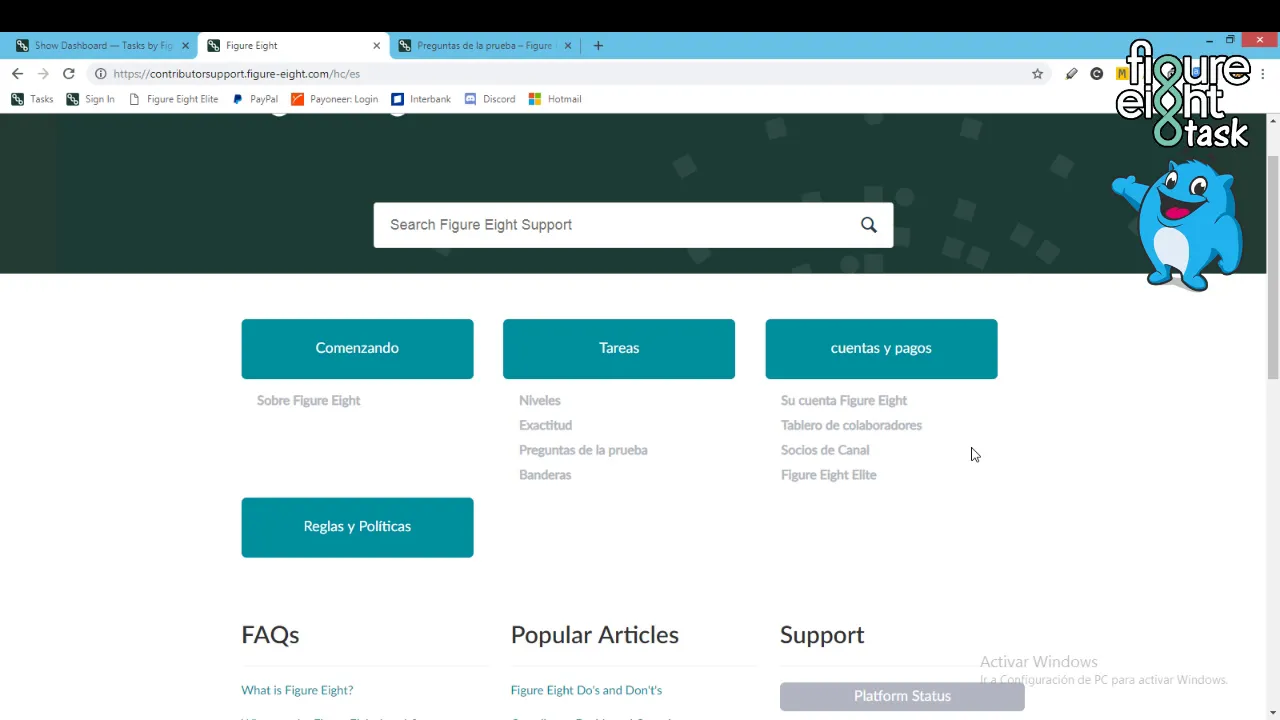1280x720 pixels.
Task: Close the Figure Eight tab
Action: coord(376,46)
